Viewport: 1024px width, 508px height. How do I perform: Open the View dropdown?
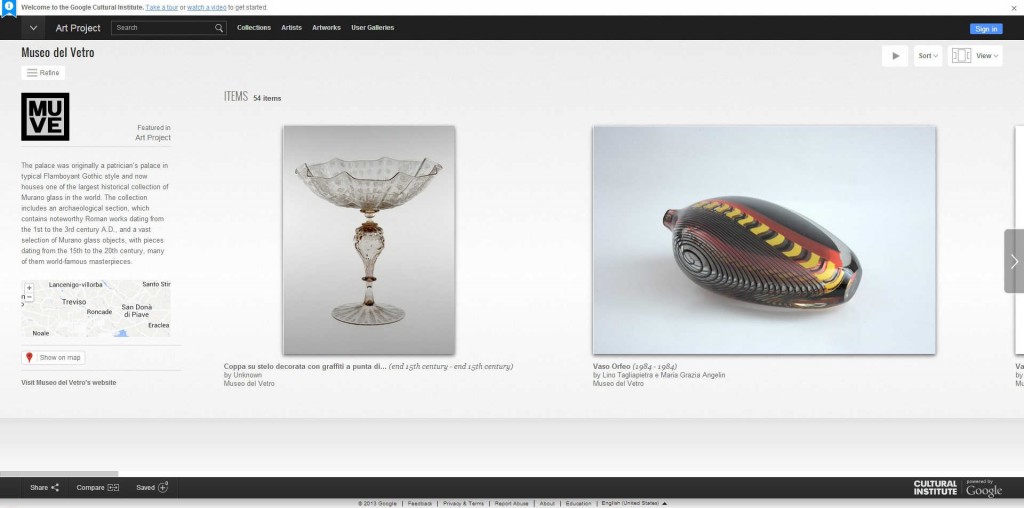[975, 56]
